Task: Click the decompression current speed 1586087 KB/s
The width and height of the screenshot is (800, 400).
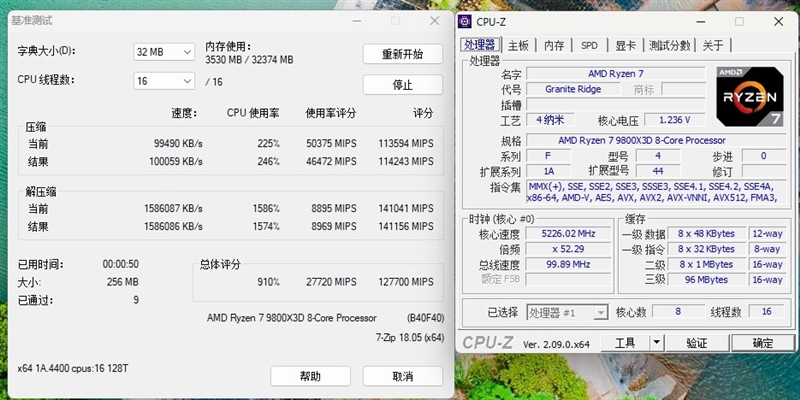Action: 173,209
